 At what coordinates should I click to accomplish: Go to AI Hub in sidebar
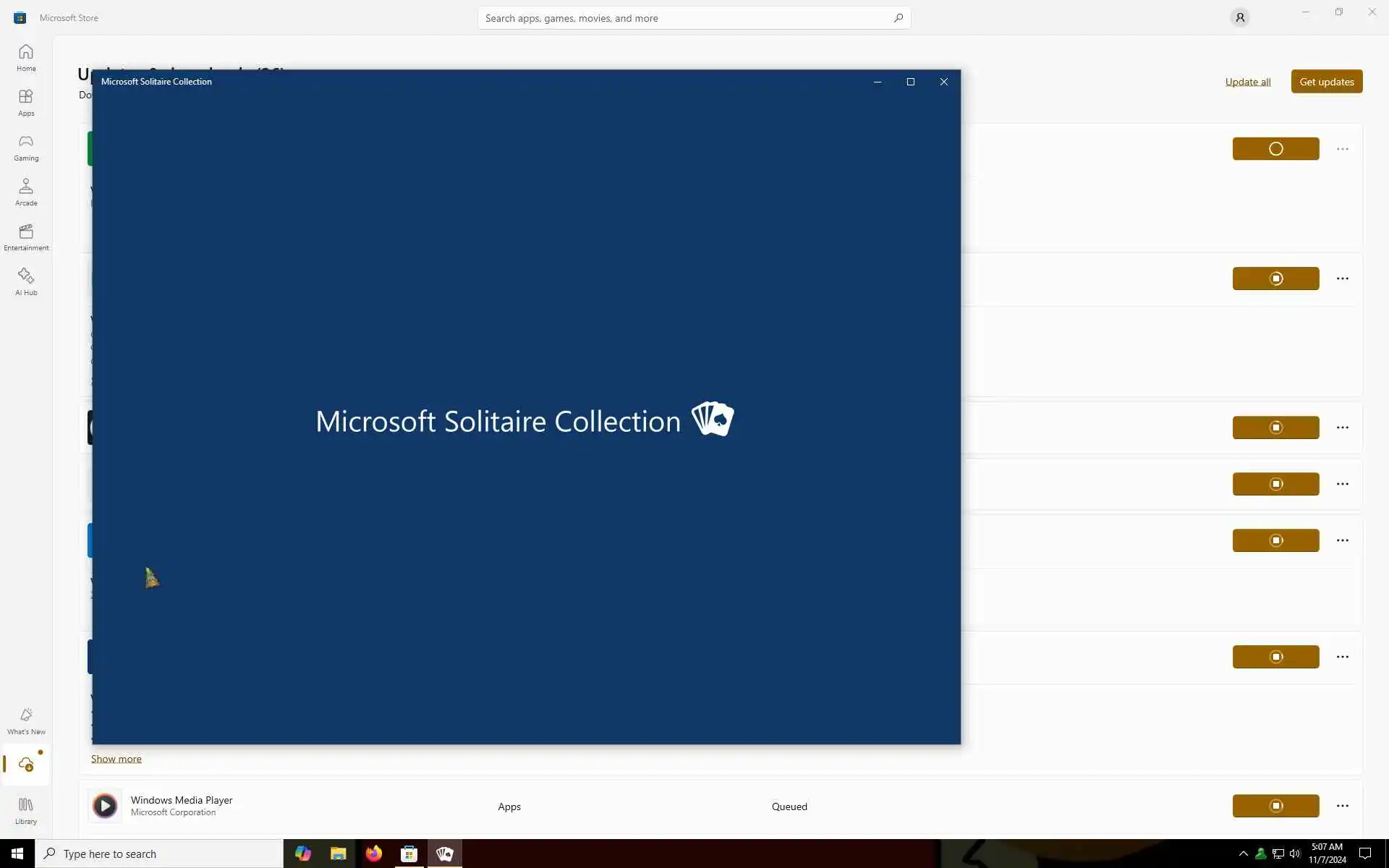26,282
